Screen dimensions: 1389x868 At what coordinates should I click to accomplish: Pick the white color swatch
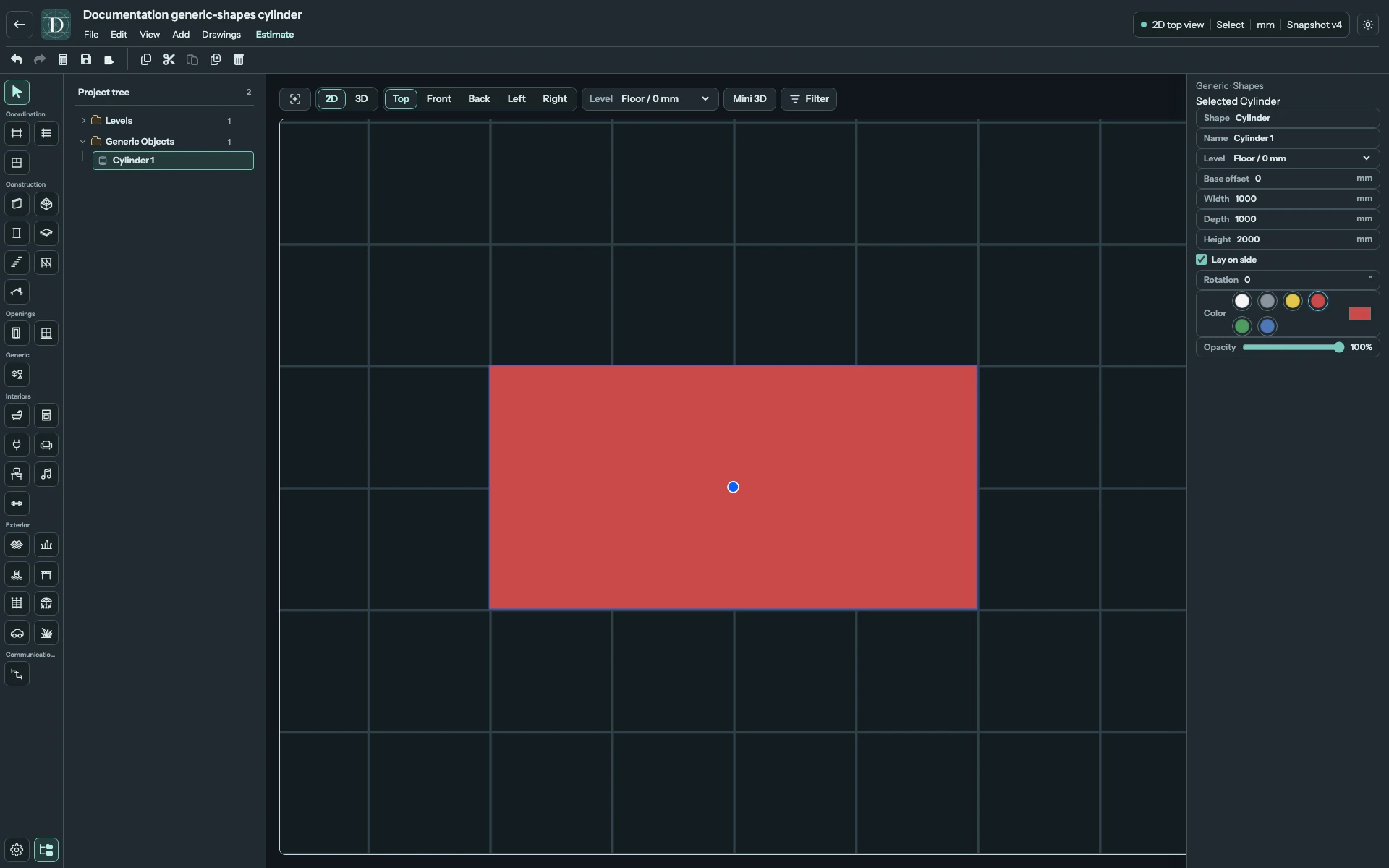click(1242, 302)
